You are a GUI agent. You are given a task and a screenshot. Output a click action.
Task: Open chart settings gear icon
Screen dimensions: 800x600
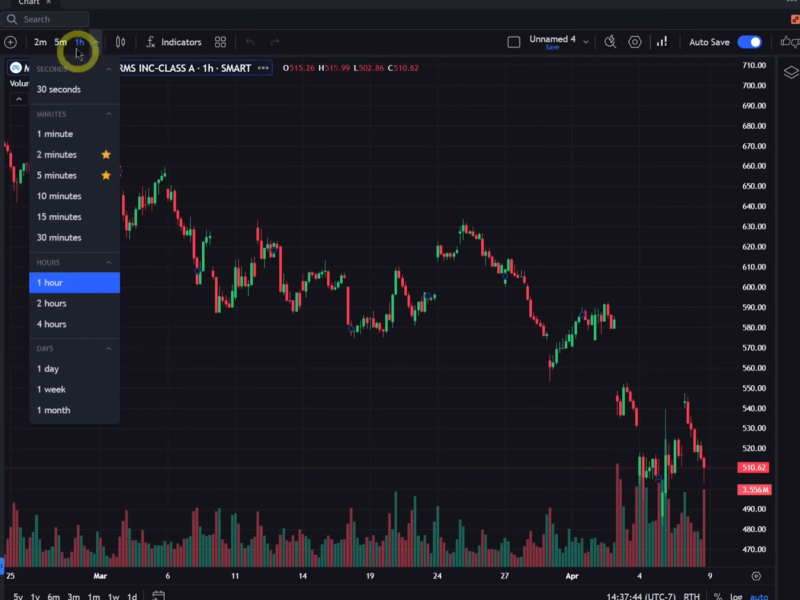[635, 42]
